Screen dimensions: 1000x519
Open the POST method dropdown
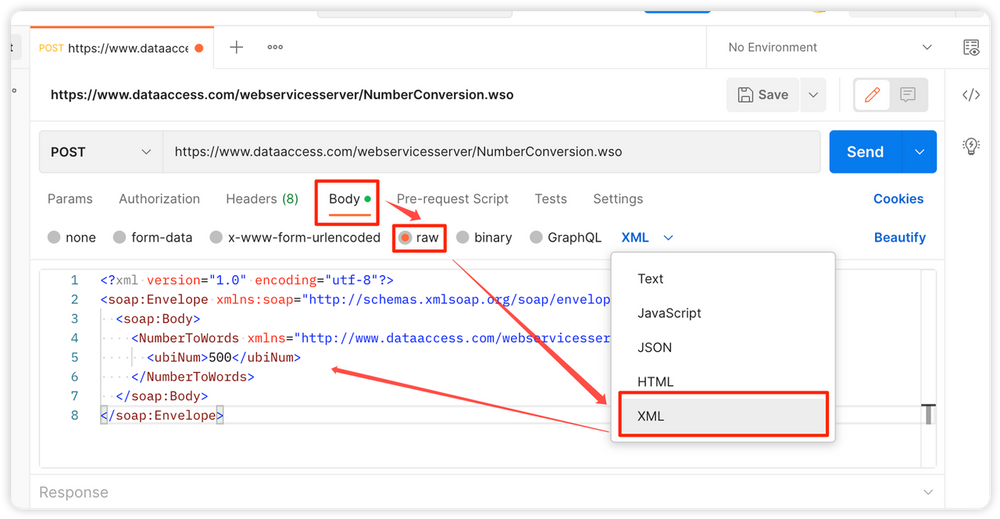tap(101, 152)
